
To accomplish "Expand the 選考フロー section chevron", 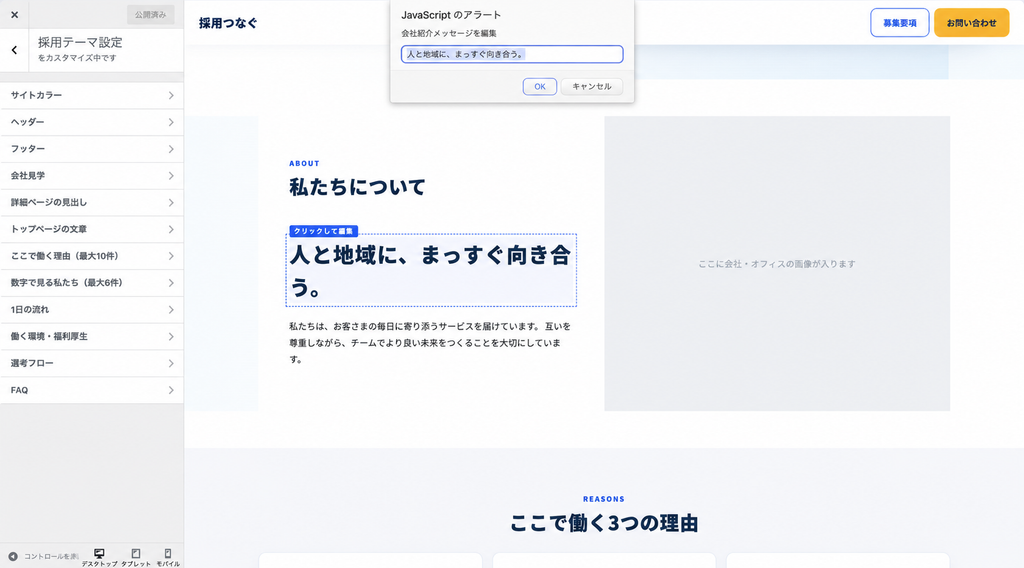I will point(171,363).
